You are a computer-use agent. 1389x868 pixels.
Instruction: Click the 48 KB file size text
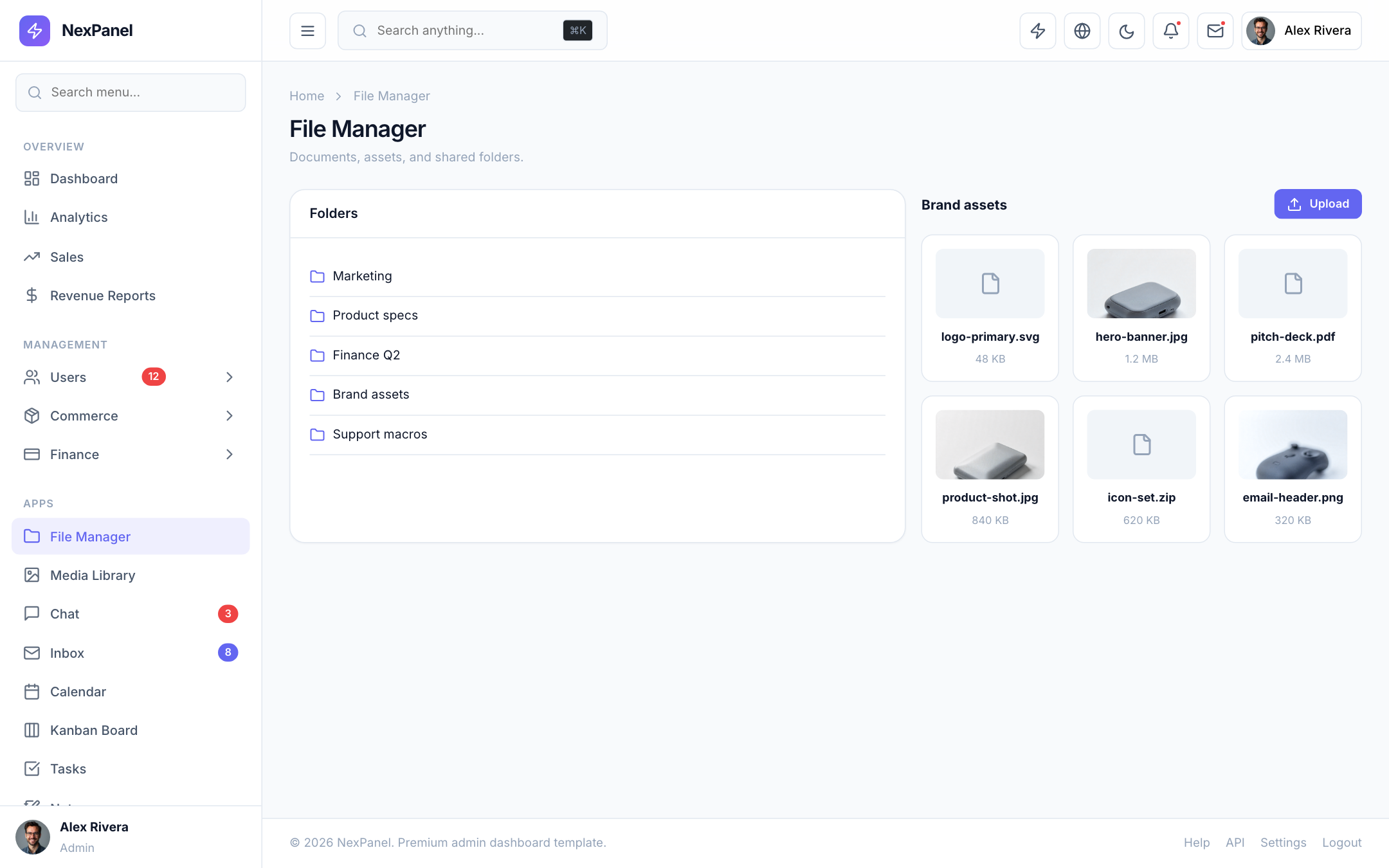click(990, 359)
